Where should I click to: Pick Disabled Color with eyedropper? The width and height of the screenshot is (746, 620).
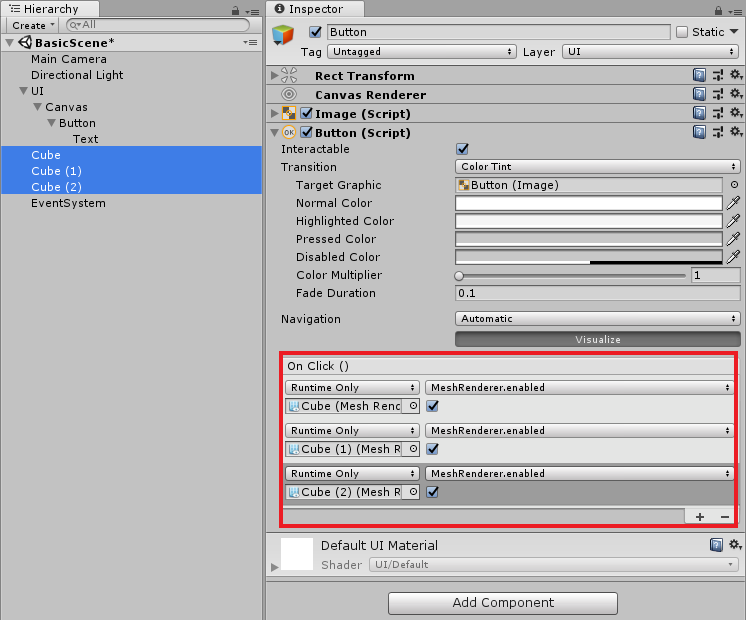tap(733, 257)
